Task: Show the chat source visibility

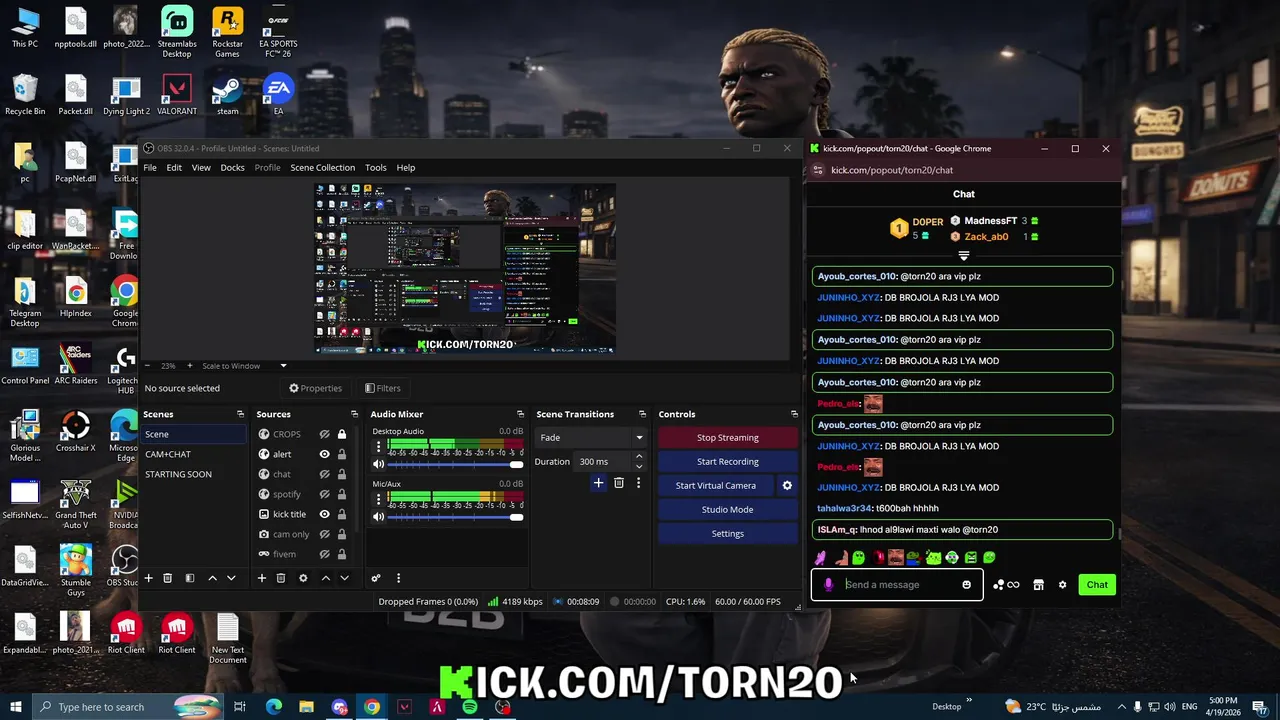Action: (324, 474)
